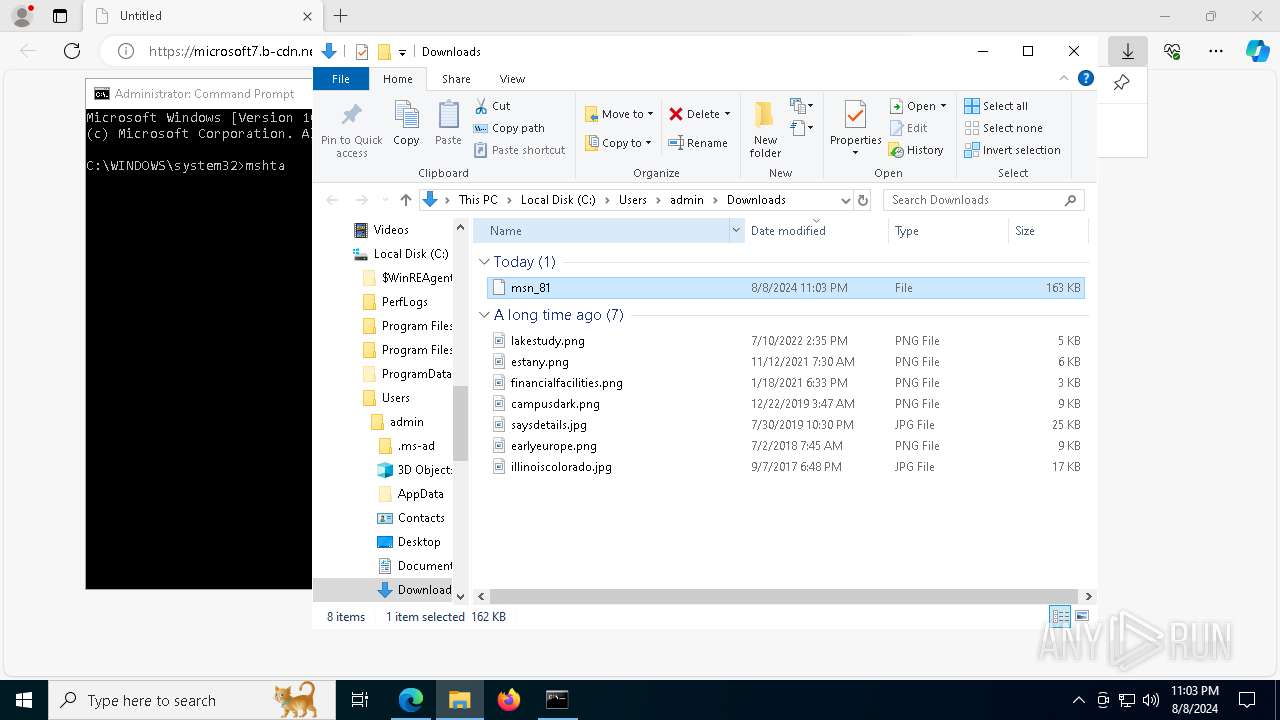
Task: Open the Properties icon in ribbon
Action: 855,128
